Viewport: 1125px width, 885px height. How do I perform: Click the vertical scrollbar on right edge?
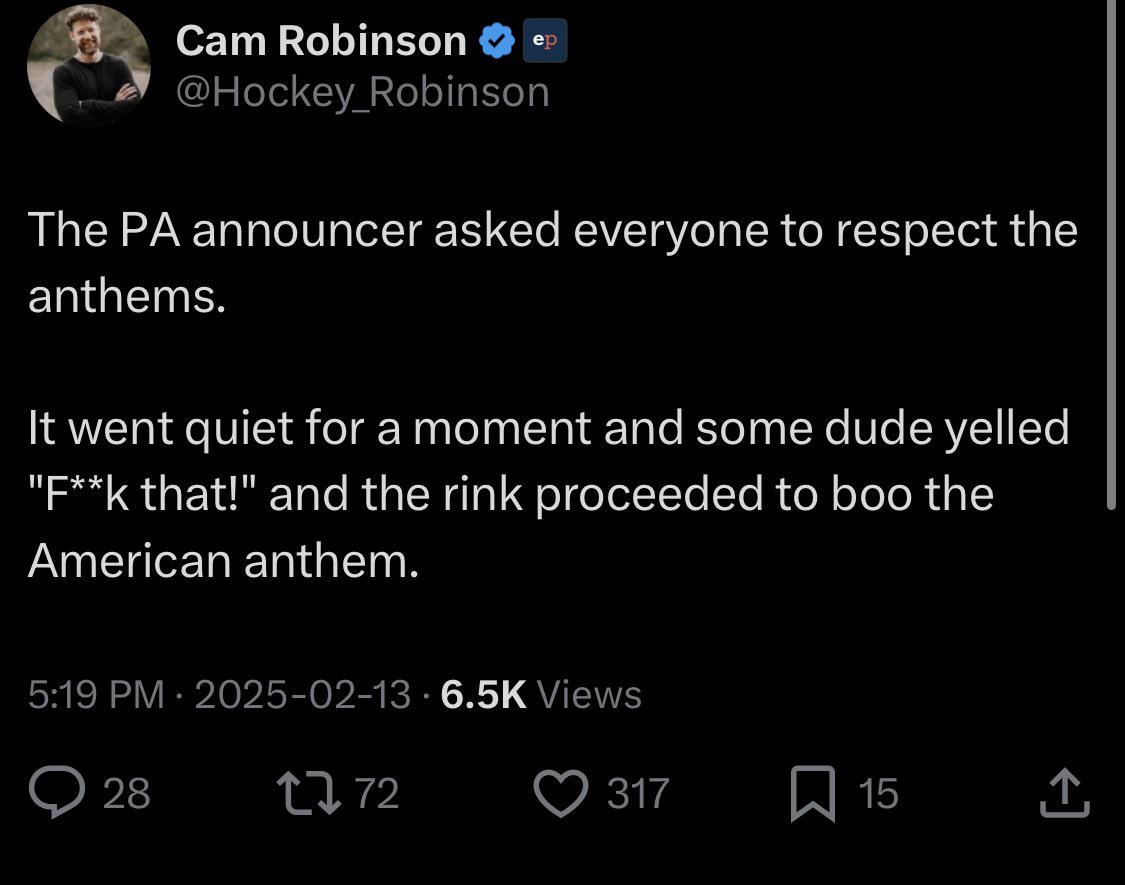pos(1111,255)
